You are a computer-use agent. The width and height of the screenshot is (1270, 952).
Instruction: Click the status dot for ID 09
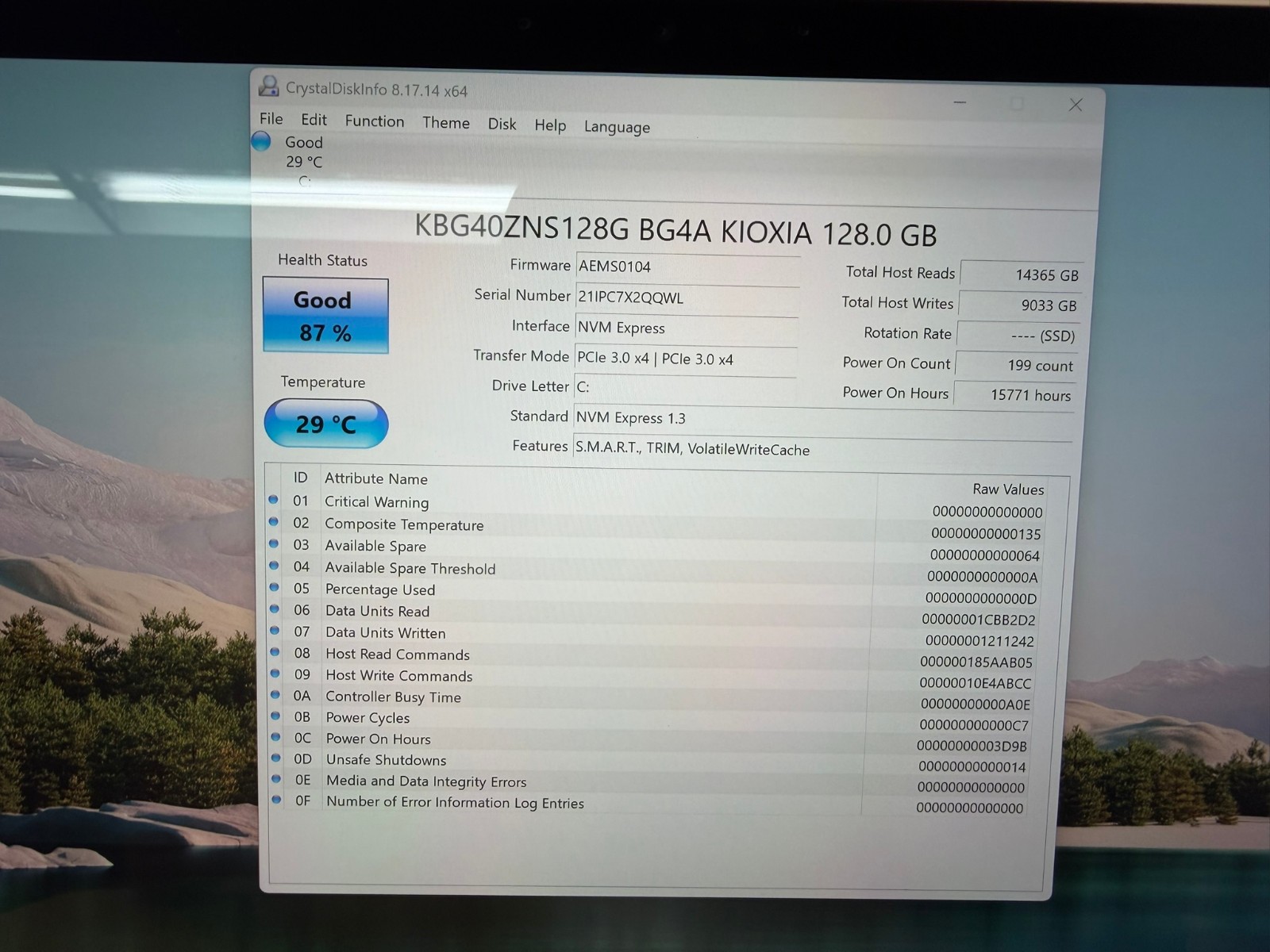point(275,673)
